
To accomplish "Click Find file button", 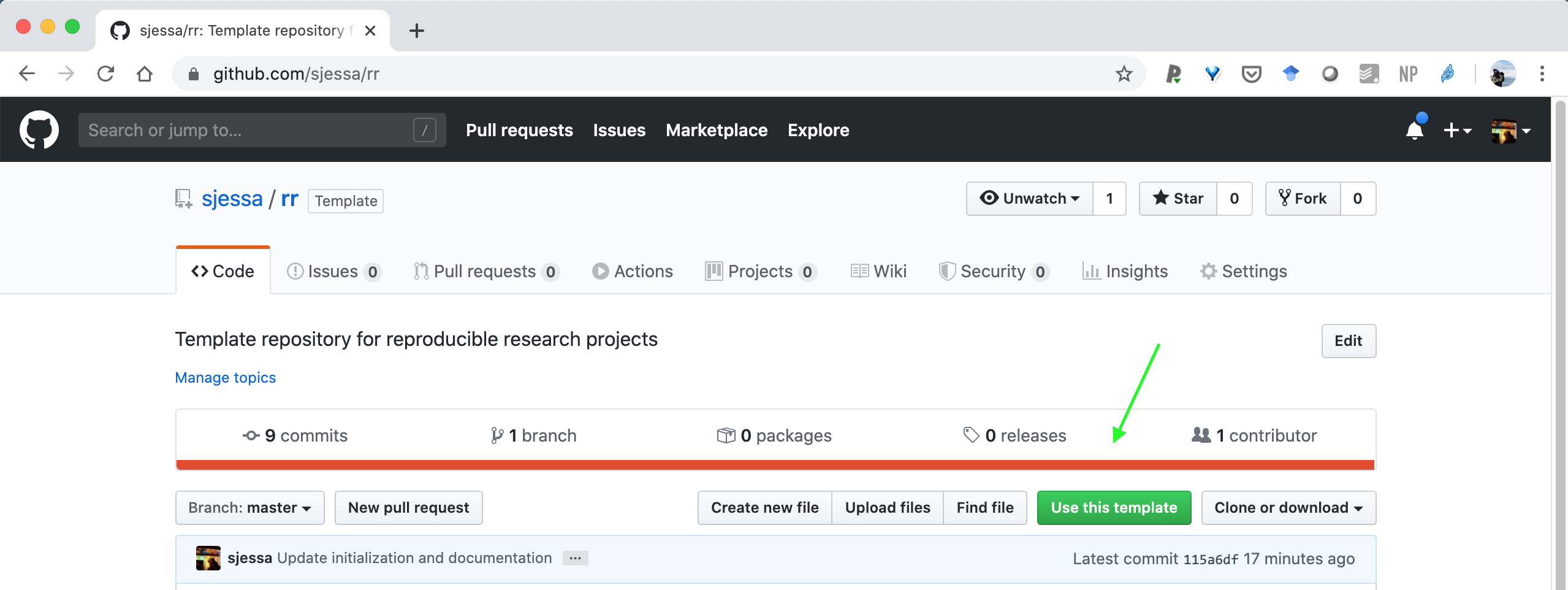I will tap(985, 508).
